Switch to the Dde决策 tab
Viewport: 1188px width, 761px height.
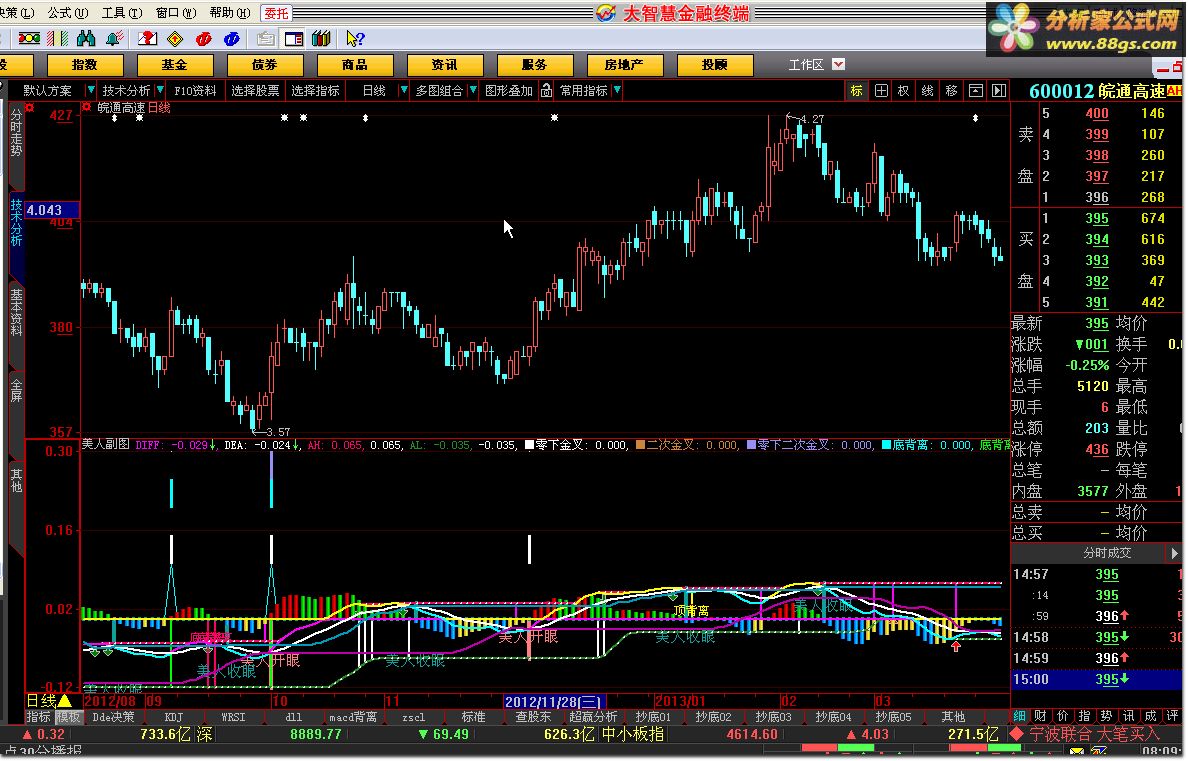tap(113, 717)
